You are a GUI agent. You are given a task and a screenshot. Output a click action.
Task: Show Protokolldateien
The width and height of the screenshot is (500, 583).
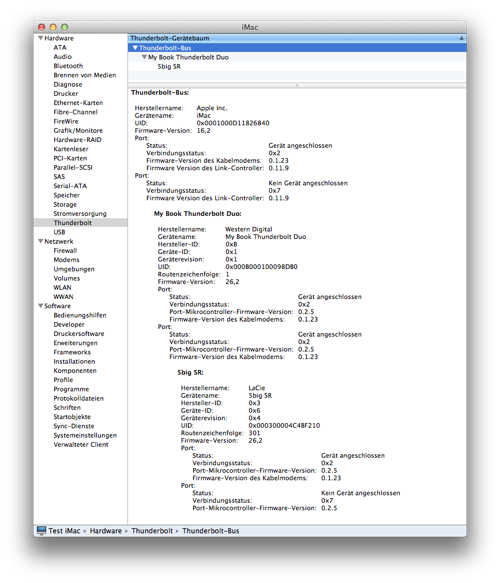coord(79,398)
